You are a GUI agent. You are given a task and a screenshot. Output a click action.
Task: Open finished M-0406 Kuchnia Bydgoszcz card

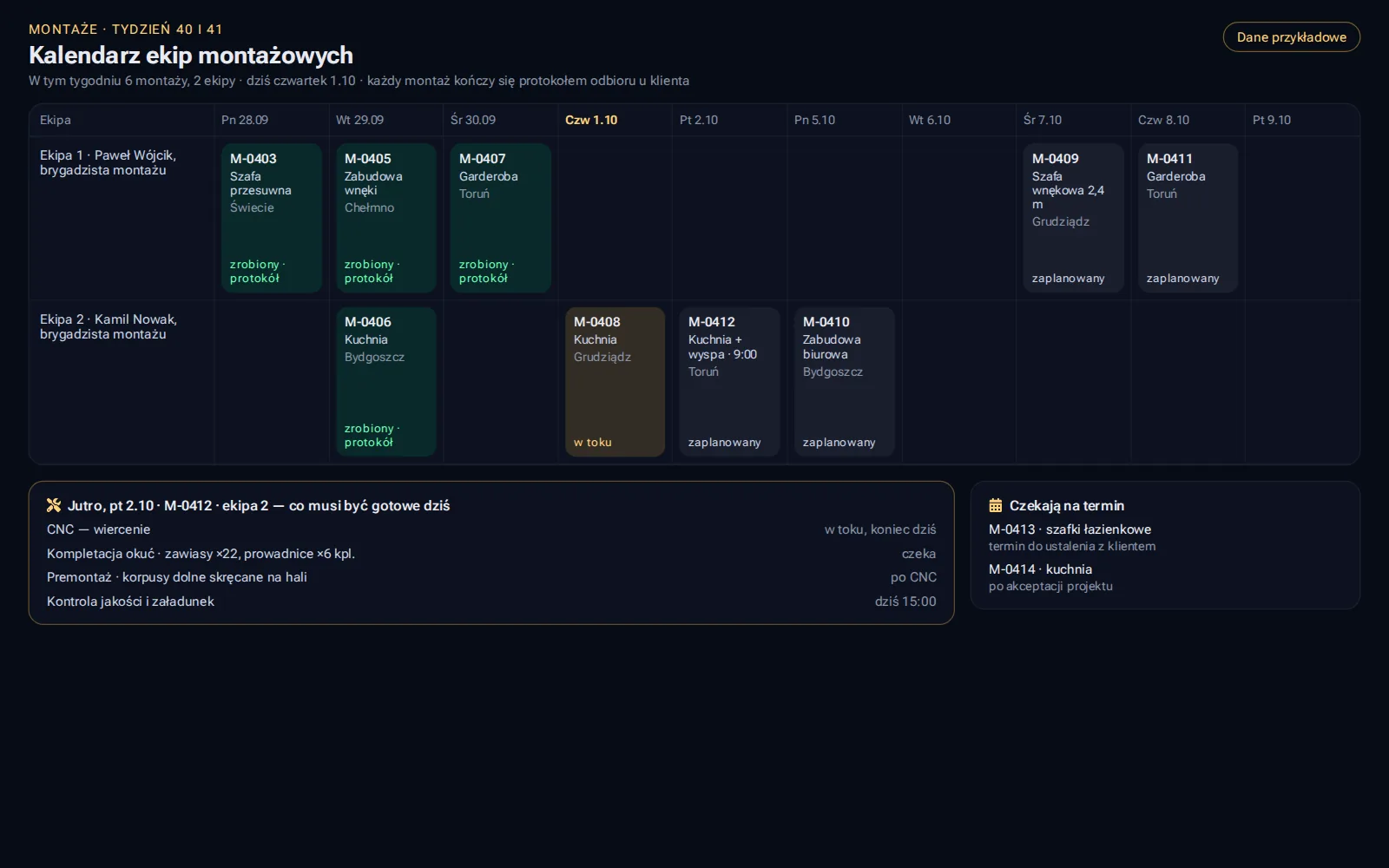(386, 382)
